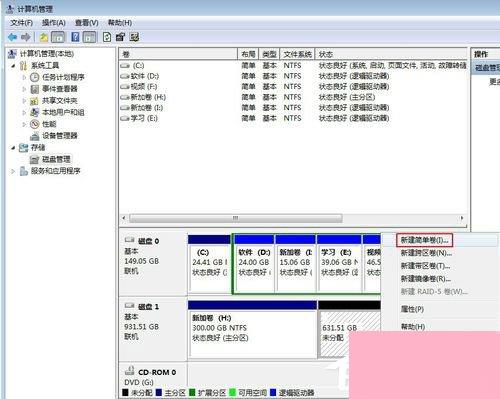The height and width of the screenshot is (399, 500).
Task: Open the 文件(F) menu
Action: click(22, 23)
